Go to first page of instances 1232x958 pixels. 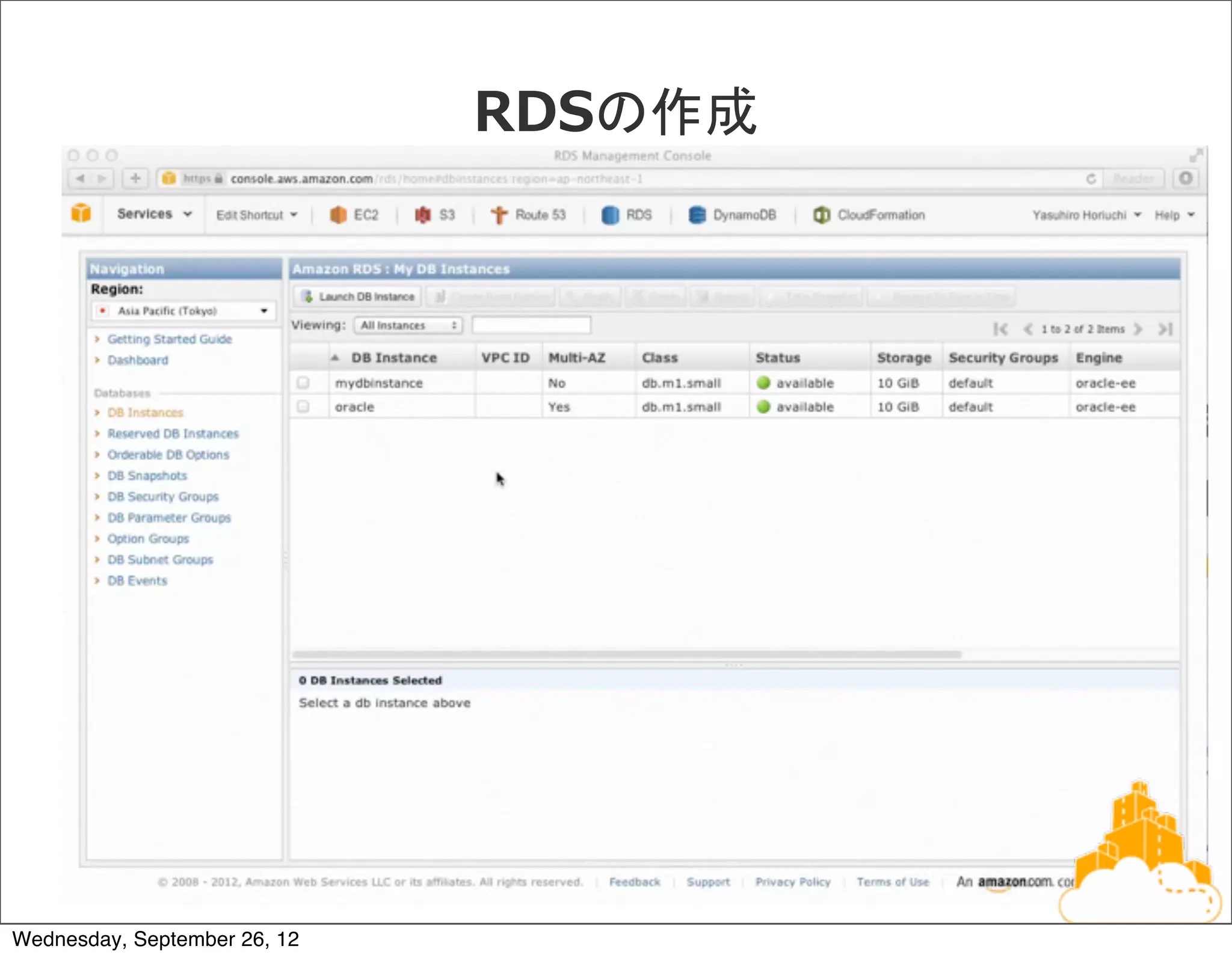pyautogui.click(x=1000, y=329)
